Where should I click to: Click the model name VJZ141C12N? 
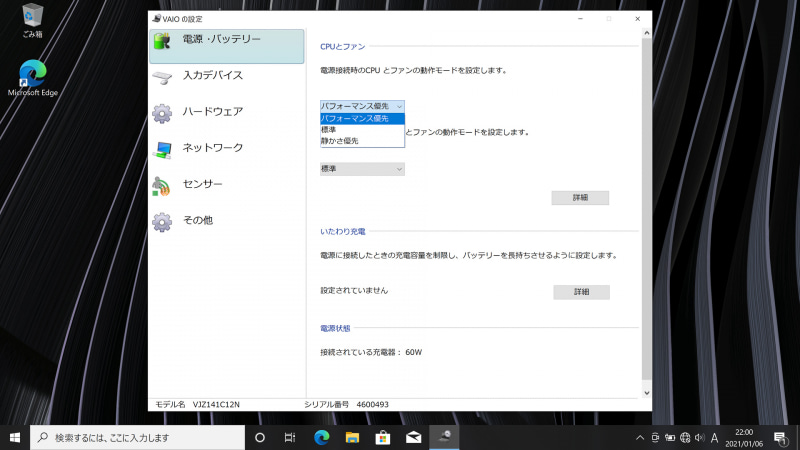pos(216,404)
